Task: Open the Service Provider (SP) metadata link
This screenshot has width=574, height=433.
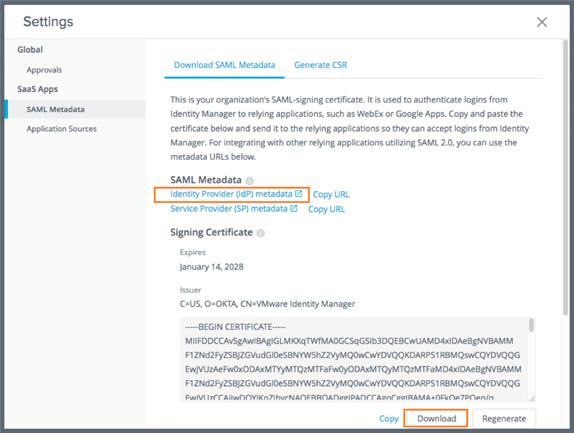Action: click(x=229, y=209)
